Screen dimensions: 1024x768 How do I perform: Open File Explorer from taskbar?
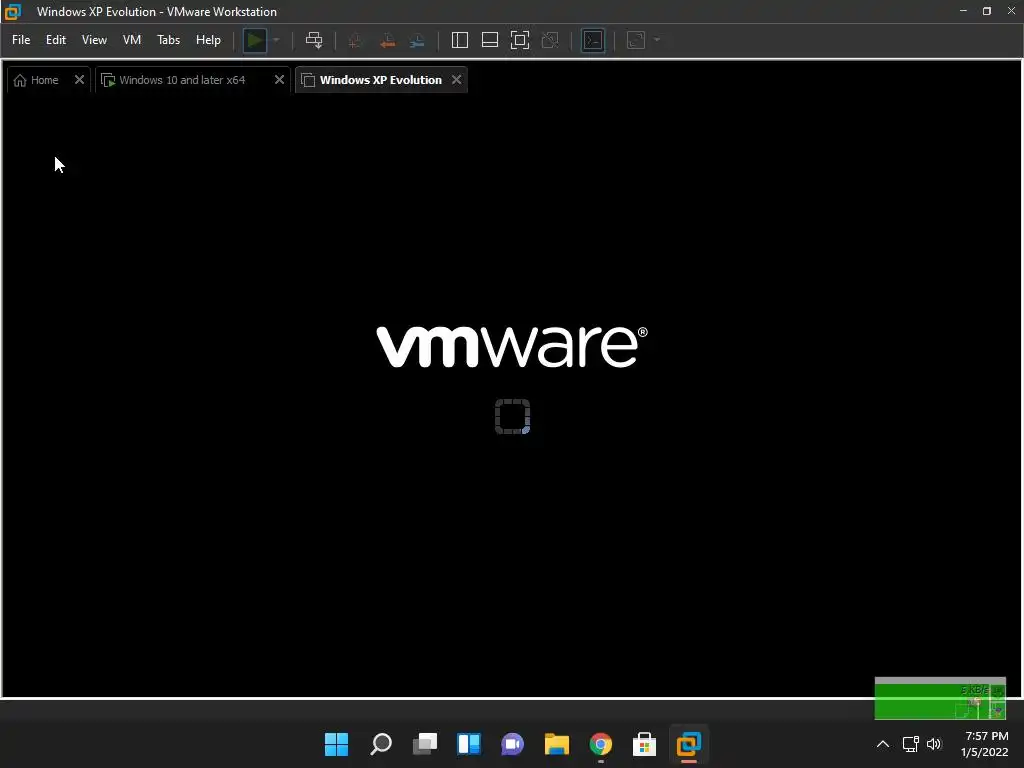point(556,744)
